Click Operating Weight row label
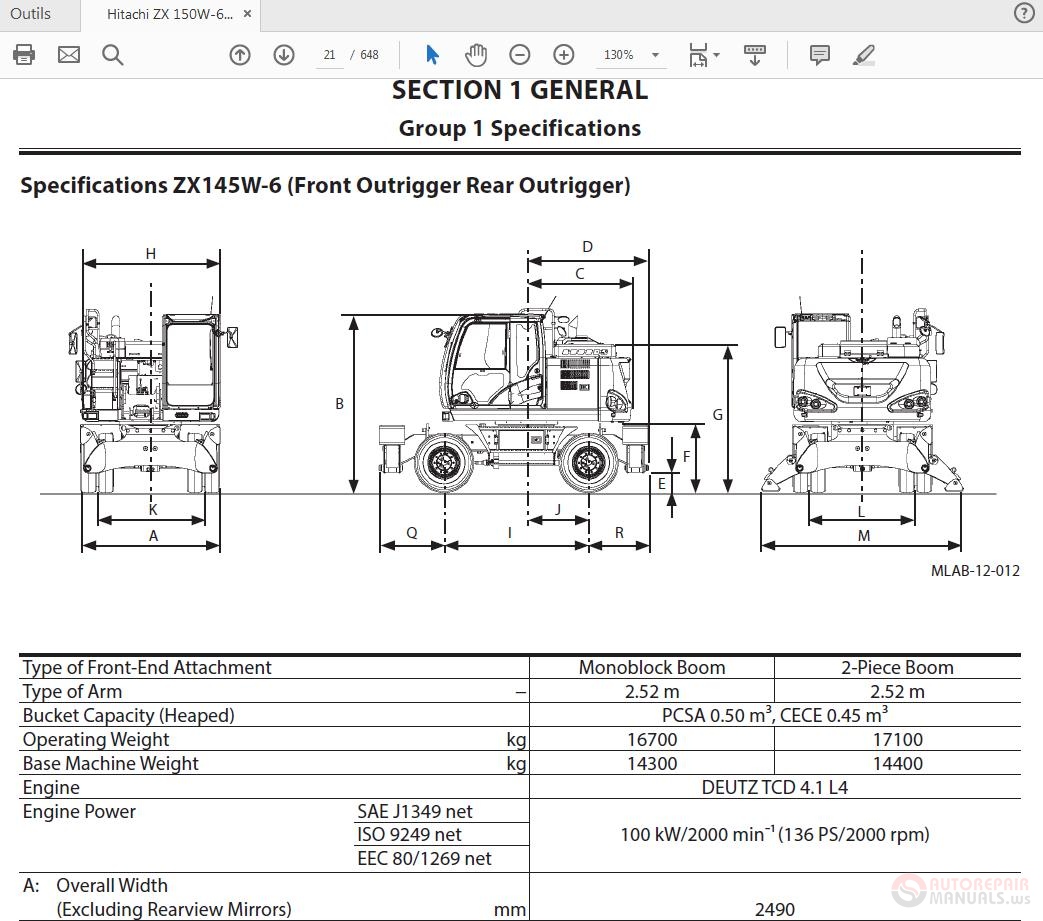Image resolution: width=1043 pixels, height=921 pixels. click(96, 739)
